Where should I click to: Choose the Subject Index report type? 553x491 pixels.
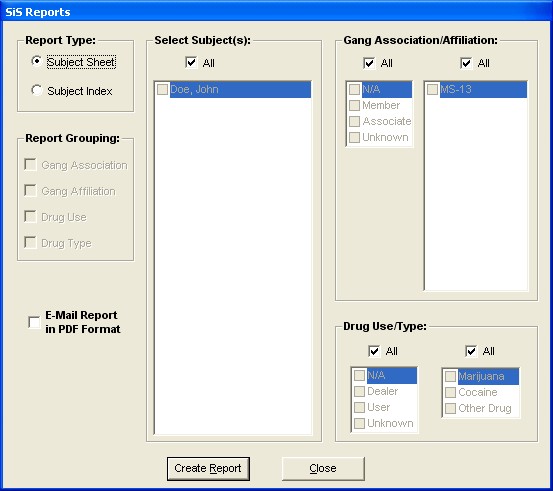(37, 90)
